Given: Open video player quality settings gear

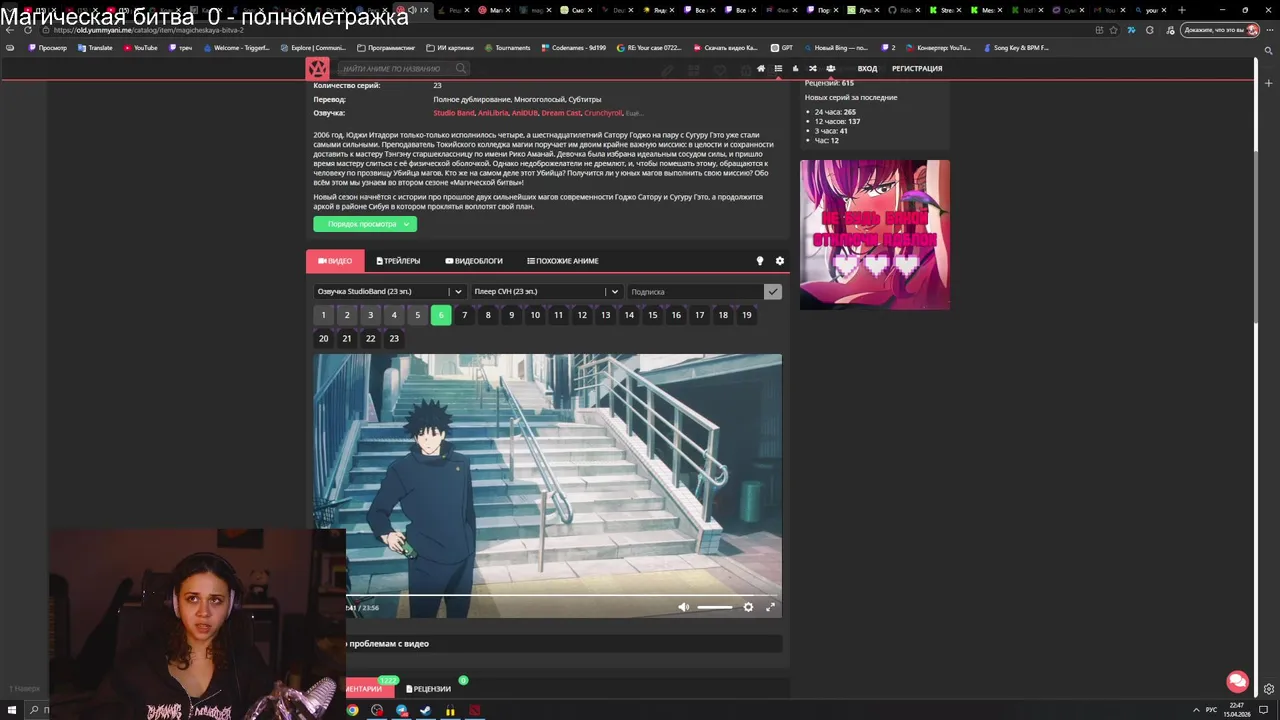Looking at the screenshot, I should [x=748, y=607].
